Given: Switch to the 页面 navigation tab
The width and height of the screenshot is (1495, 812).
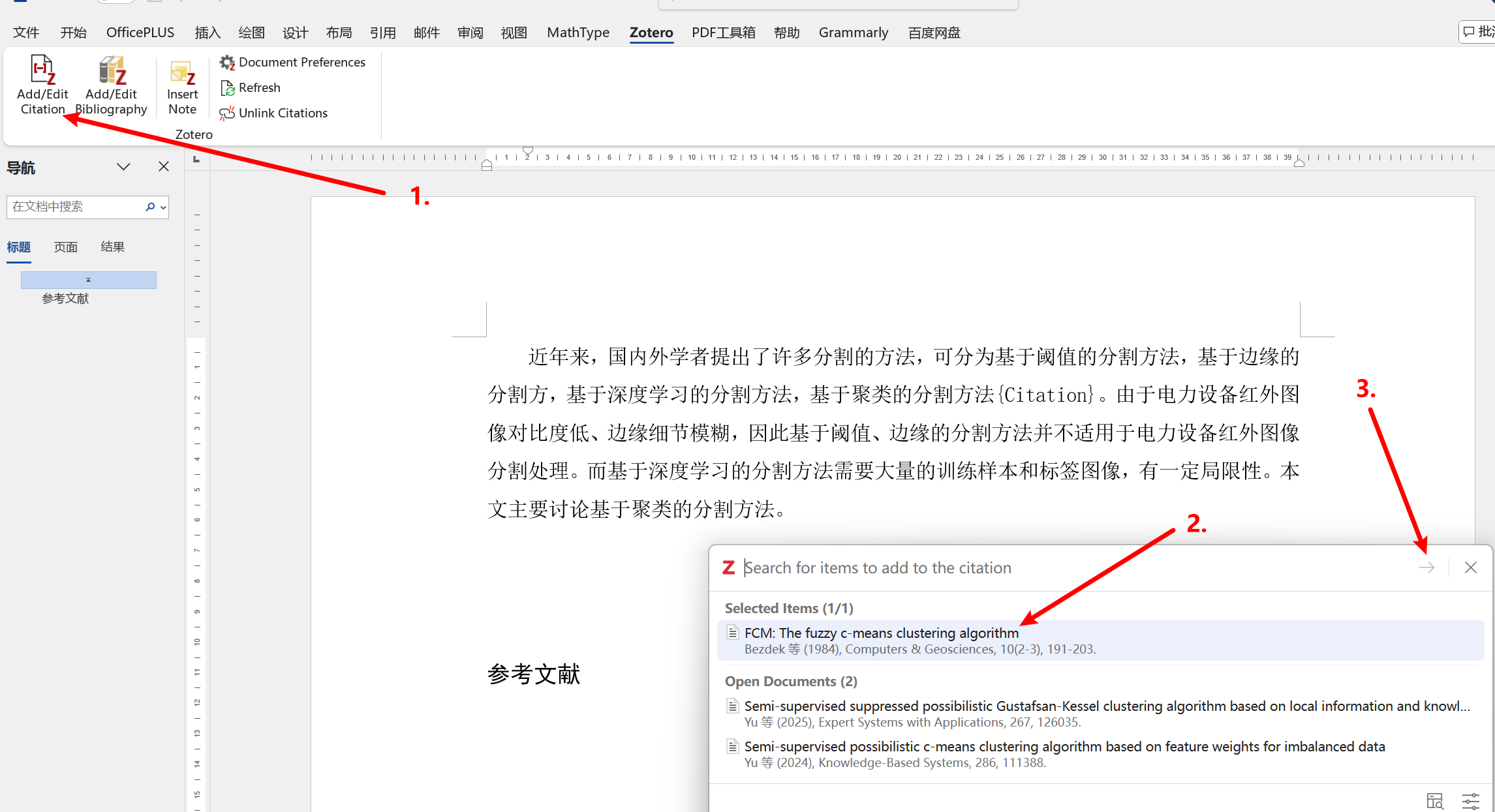Looking at the screenshot, I should coord(65,247).
